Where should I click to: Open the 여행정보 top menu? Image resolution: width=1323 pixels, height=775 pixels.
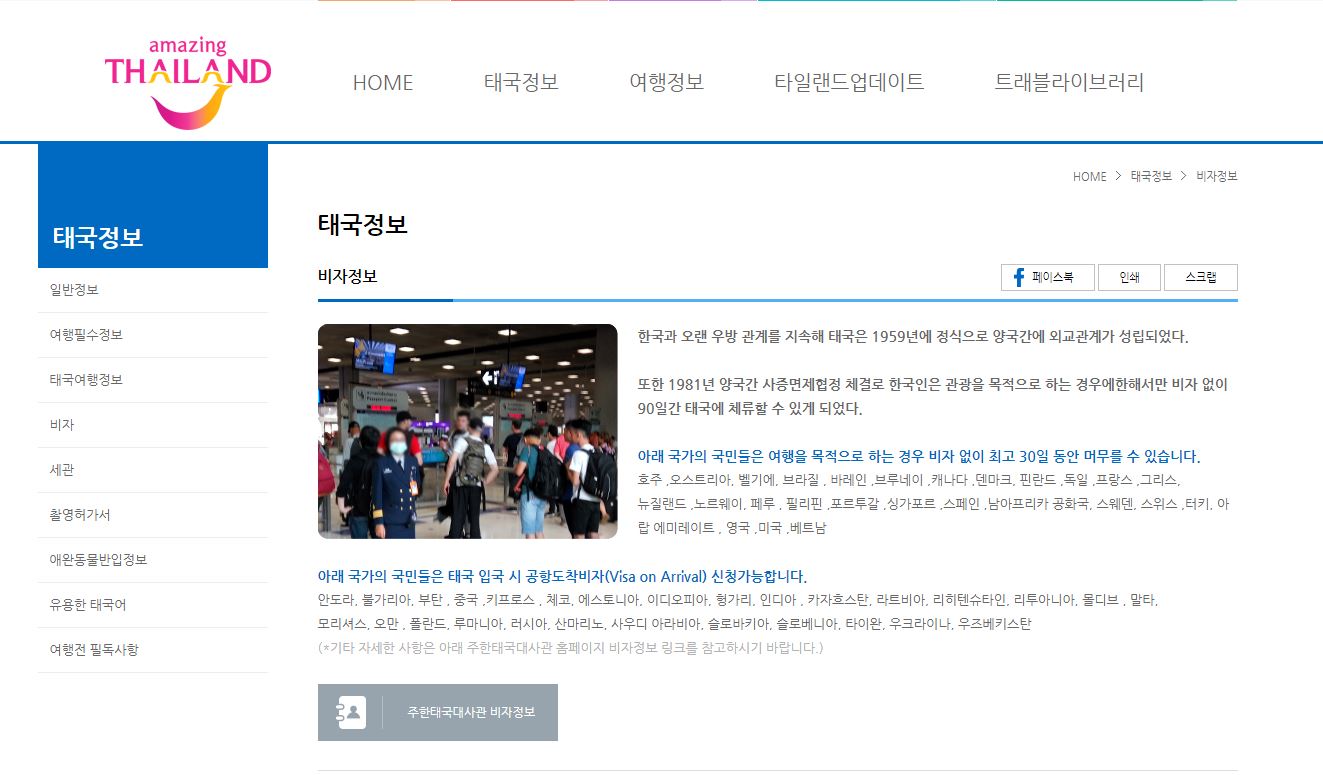click(x=667, y=82)
